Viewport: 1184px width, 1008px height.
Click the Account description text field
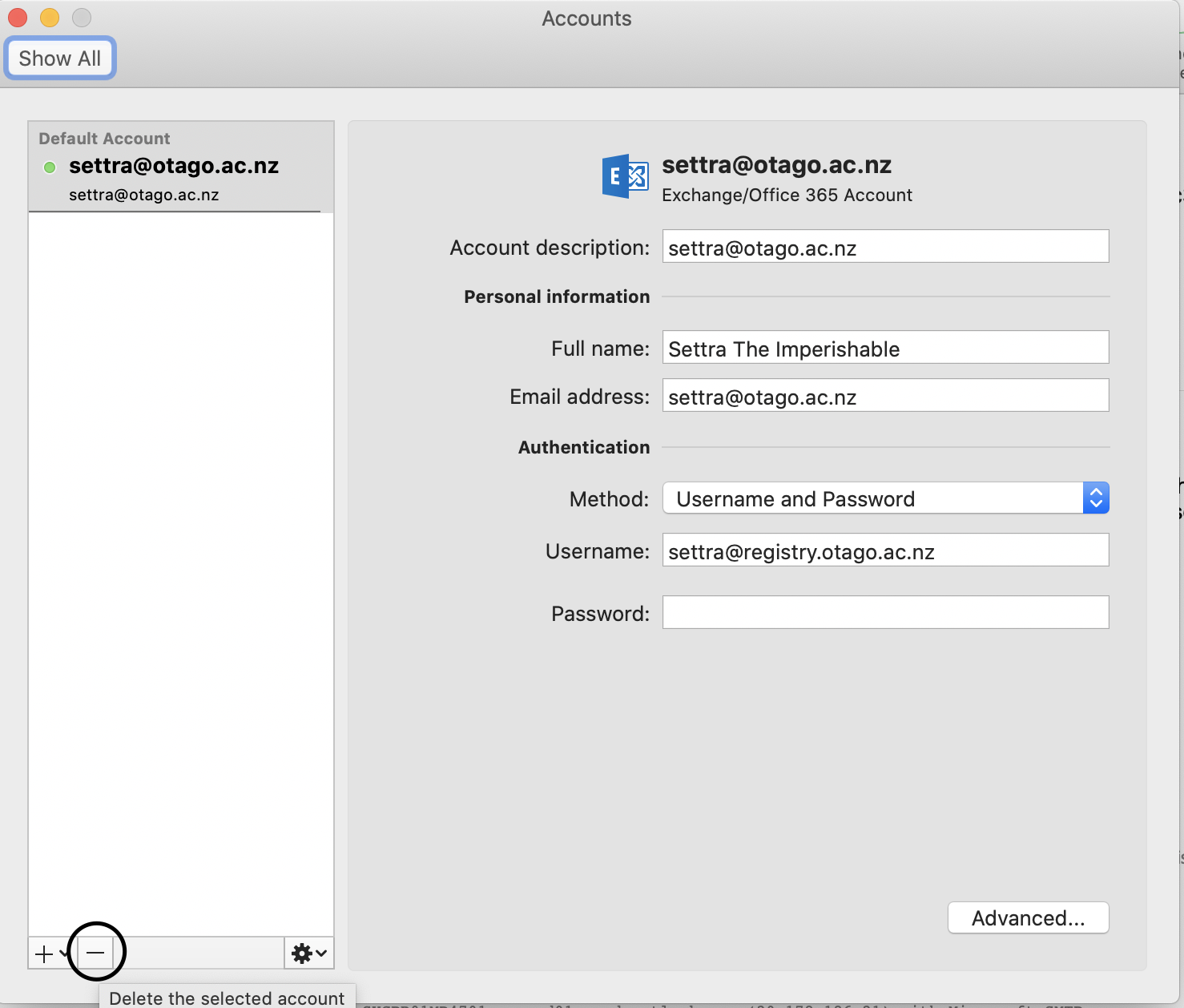[885, 248]
